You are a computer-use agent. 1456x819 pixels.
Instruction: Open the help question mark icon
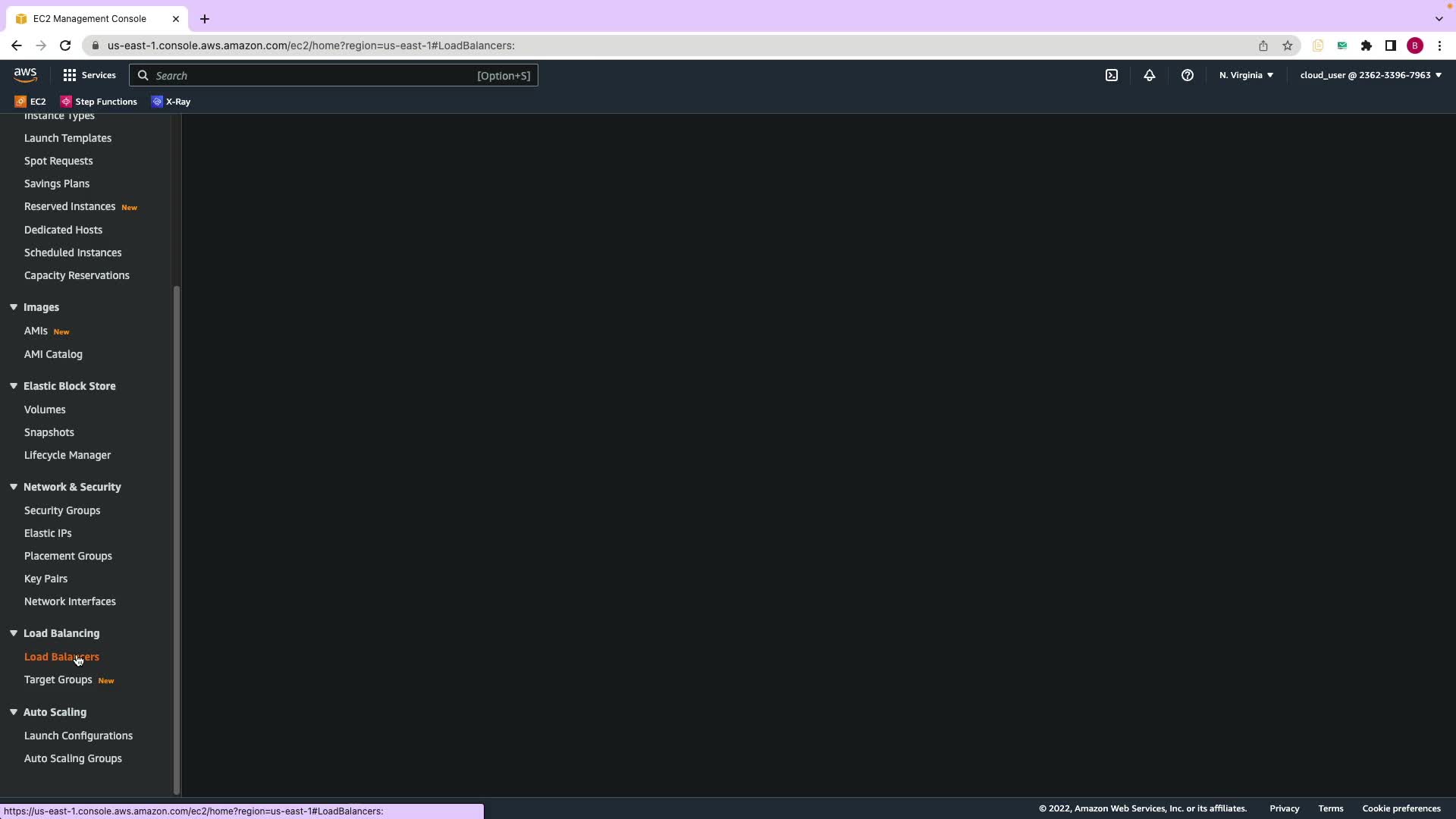pyautogui.click(x=1188, y=75)
